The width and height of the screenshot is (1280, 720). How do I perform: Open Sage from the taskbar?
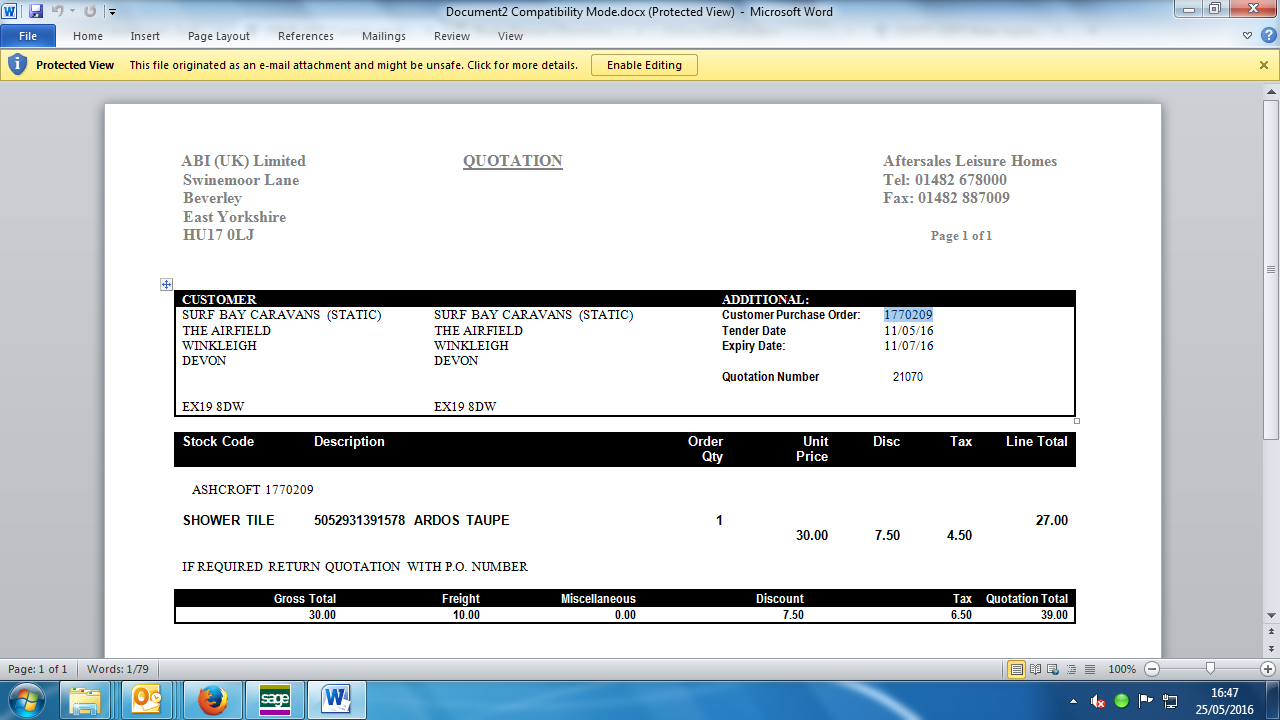click(275, 700)
